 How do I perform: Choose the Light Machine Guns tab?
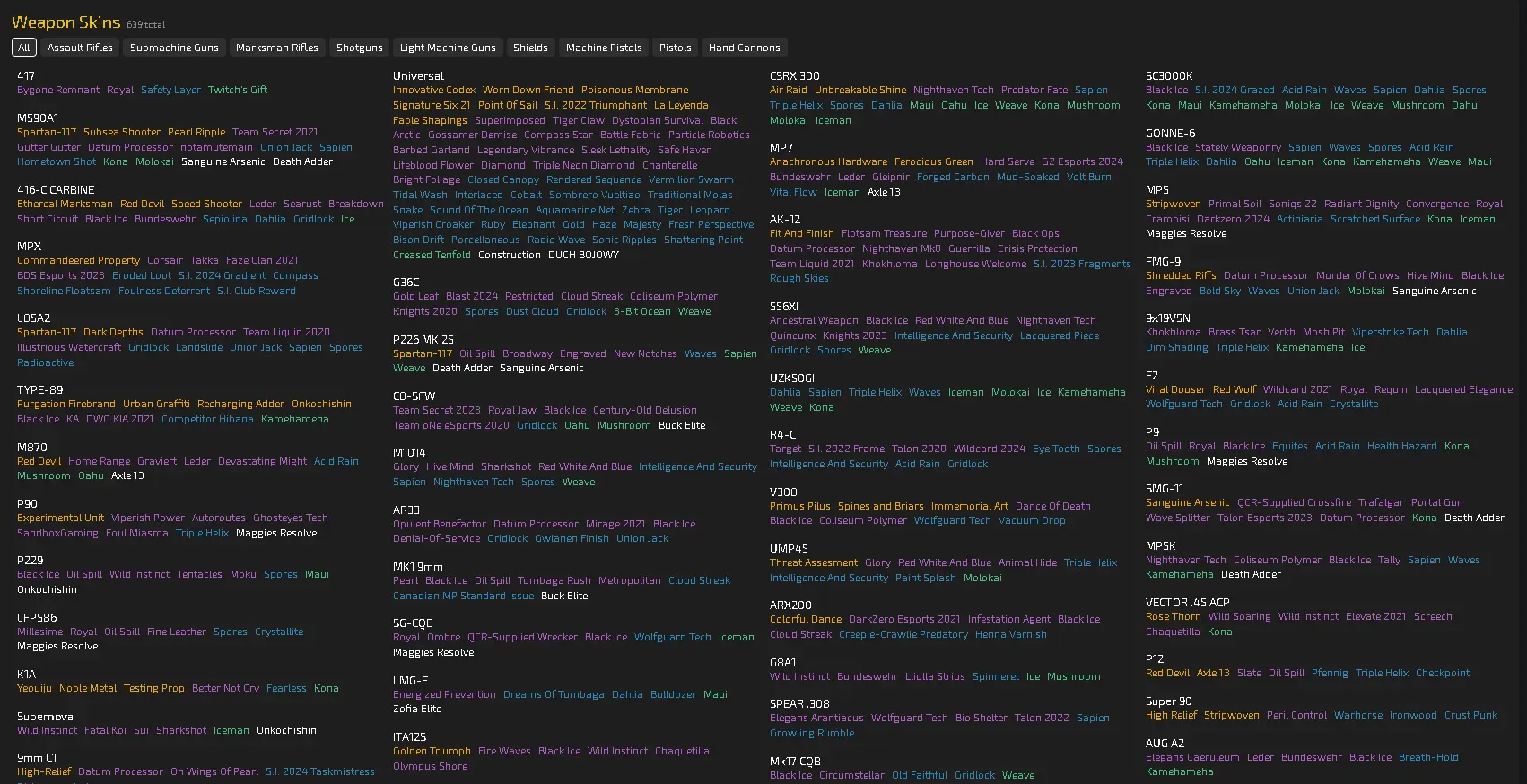coord(448,48)
